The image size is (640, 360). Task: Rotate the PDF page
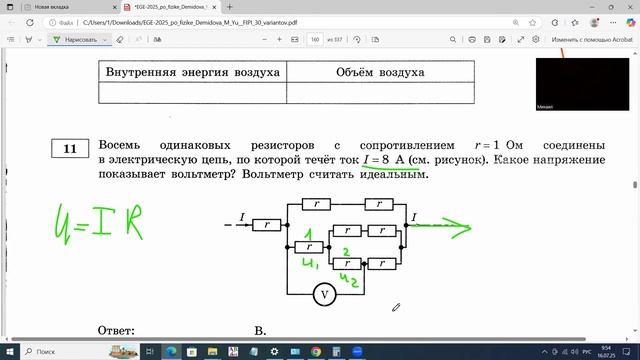pyautogui.click(x=357, y=40)
